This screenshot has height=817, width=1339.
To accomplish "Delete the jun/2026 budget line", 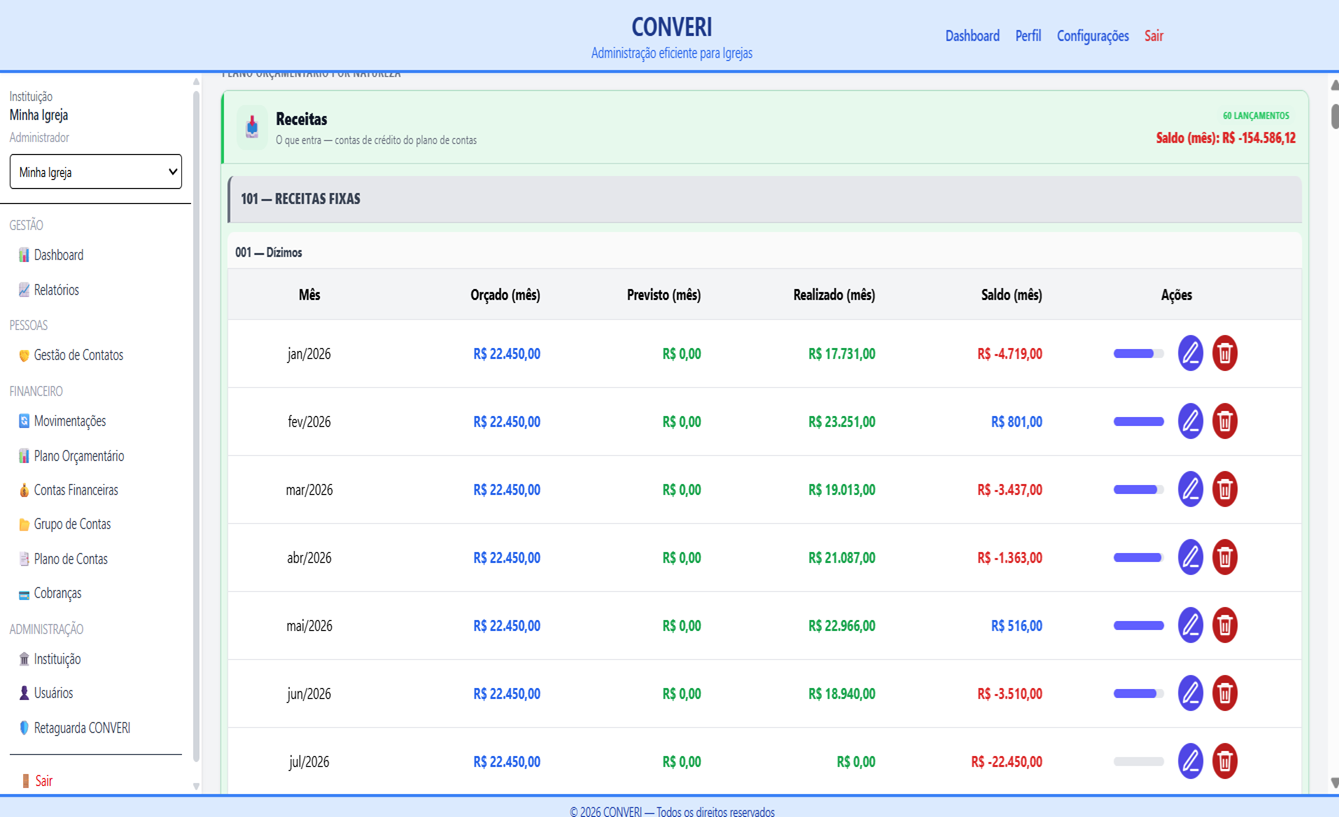I will (x=1224, y=693).
